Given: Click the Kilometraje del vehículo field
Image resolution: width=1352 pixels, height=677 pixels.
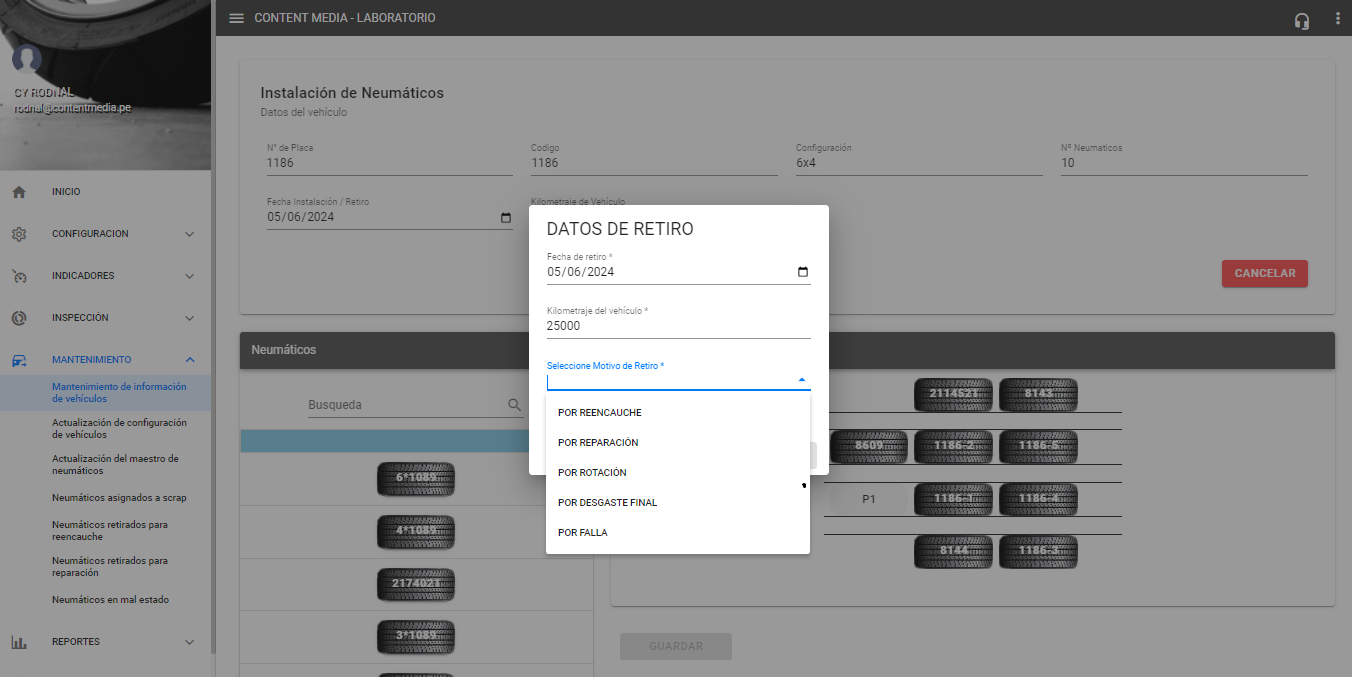Looking at the screenshot, I should click(678, 326).
